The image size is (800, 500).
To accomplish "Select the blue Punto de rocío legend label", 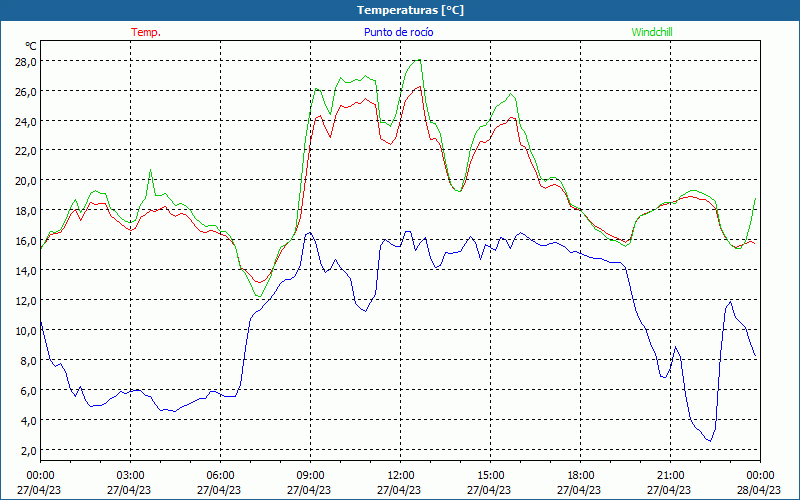I will (399, 32).
